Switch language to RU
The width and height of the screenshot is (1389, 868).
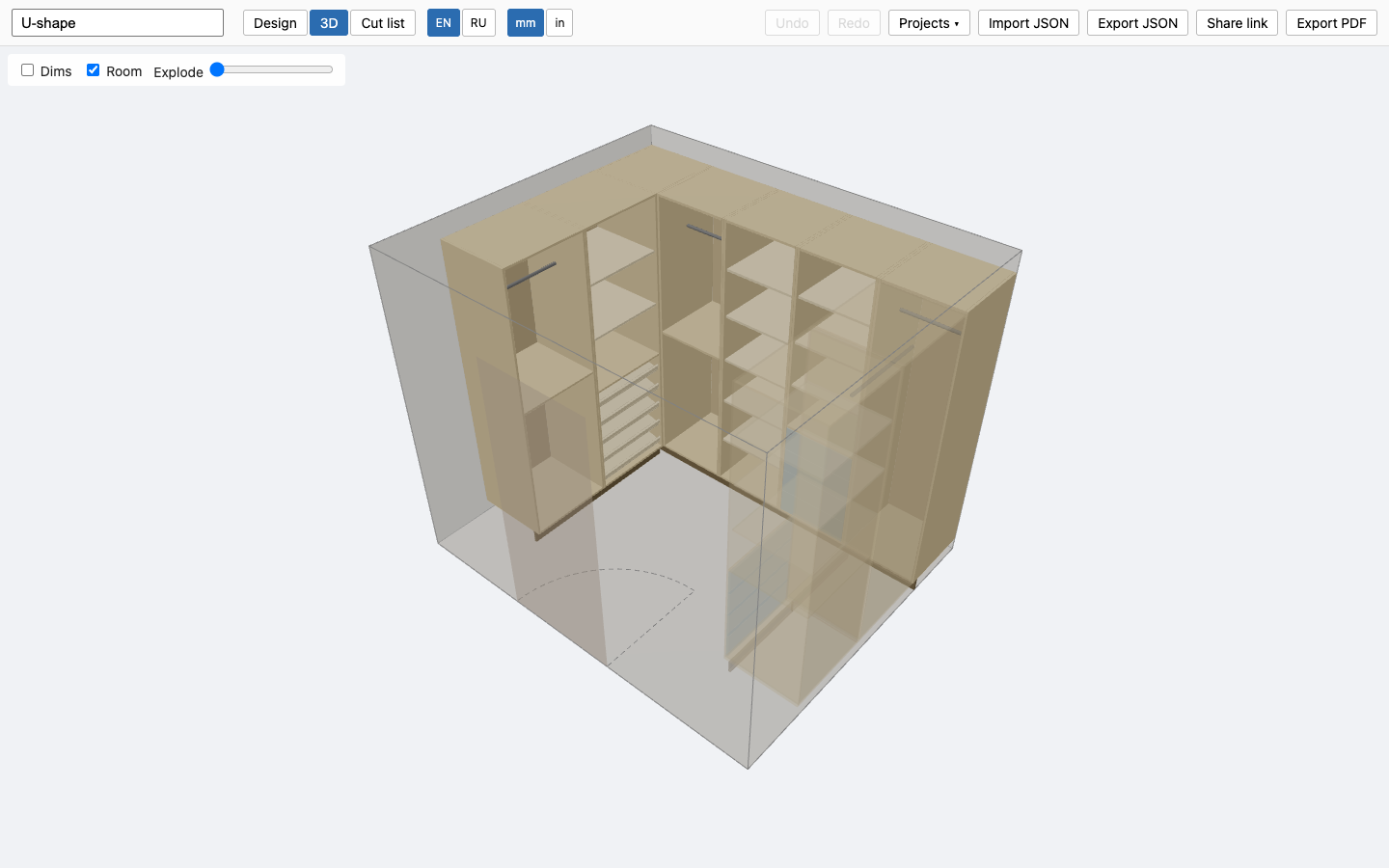click(478, 23)
